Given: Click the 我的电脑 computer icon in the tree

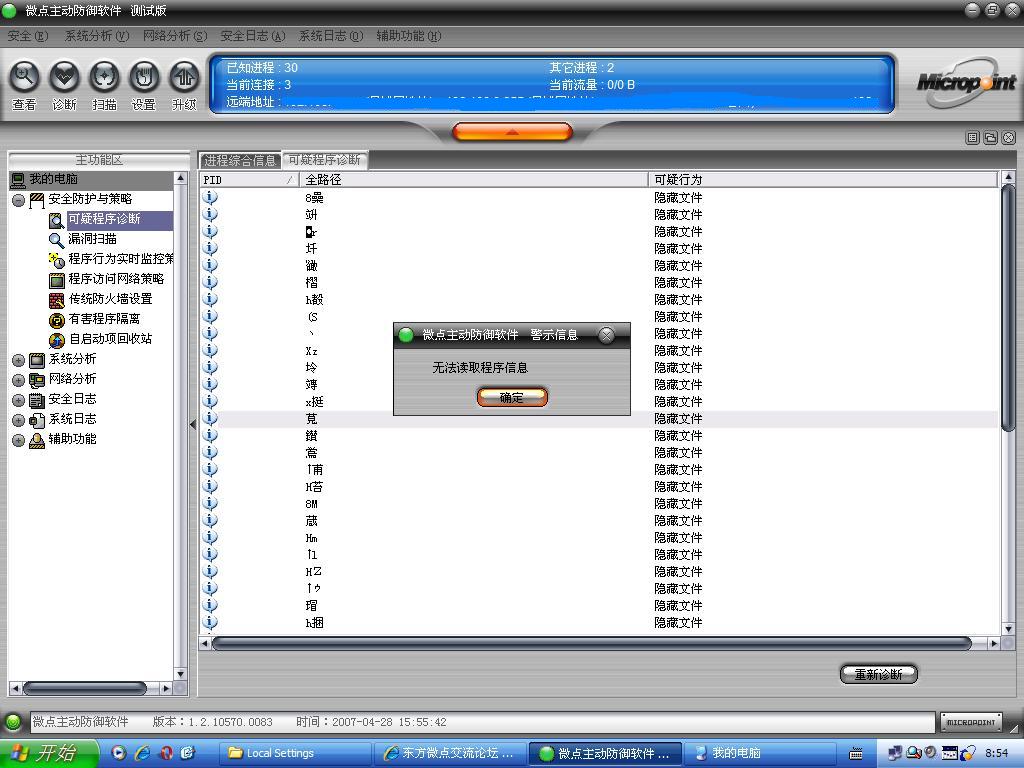Looking at the screenshot, I should 18,180.
